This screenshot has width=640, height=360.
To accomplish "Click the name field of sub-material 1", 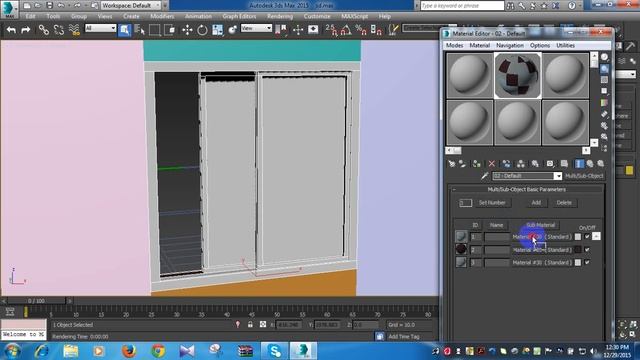I will (497, 237).
